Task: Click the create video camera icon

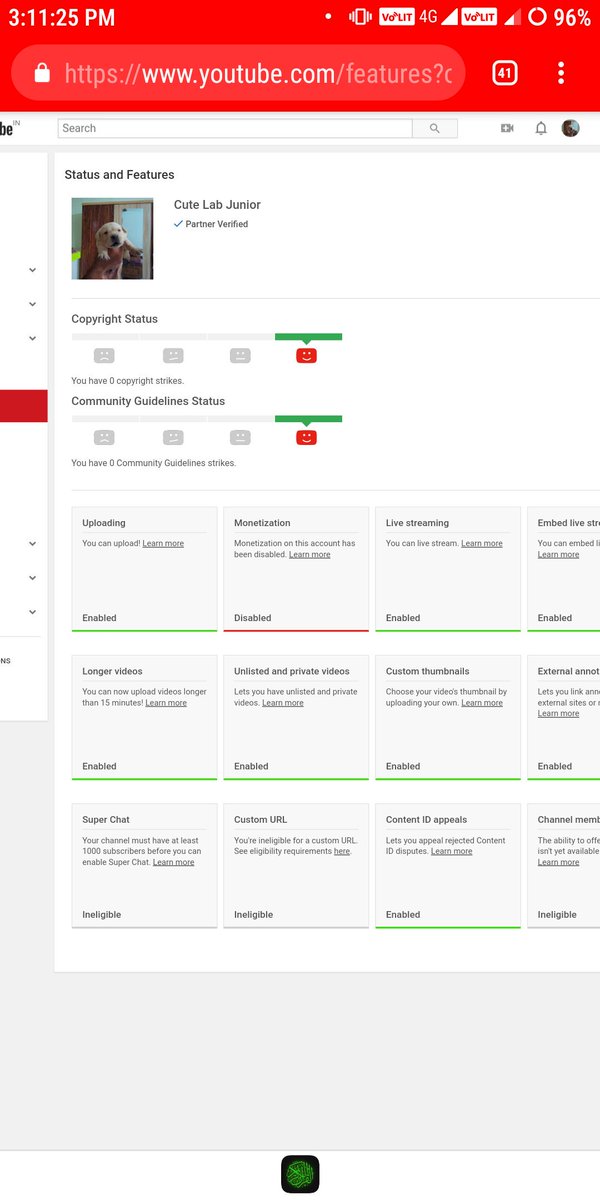Action: point(507,128)
